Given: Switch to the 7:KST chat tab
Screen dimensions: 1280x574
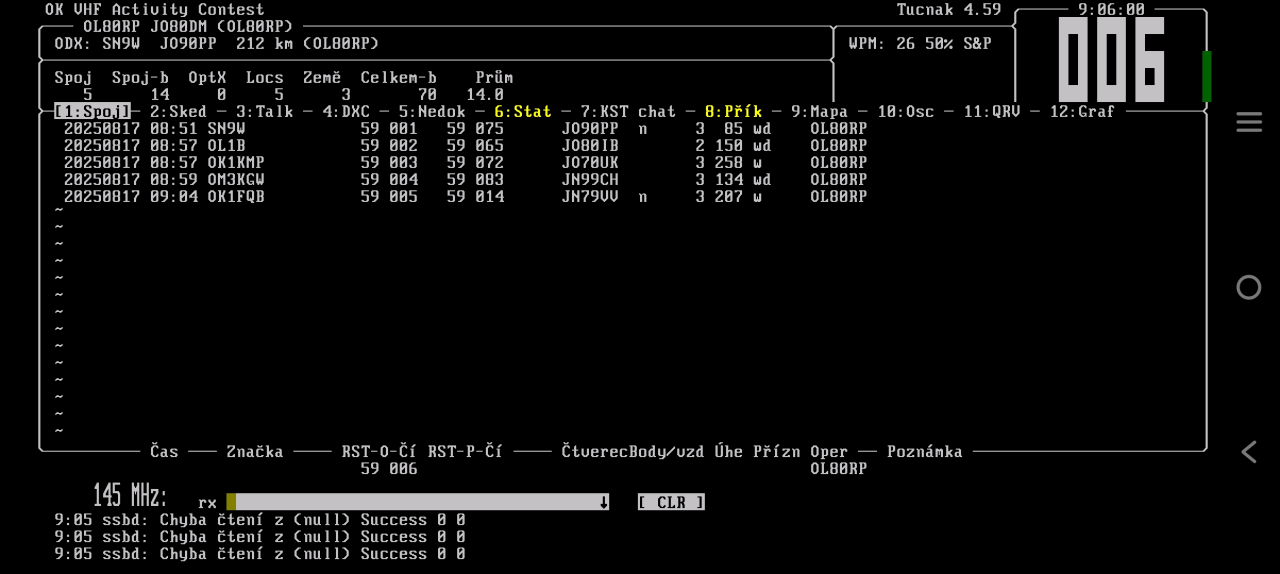Looking at the screenshot, I should pos(628,112).
